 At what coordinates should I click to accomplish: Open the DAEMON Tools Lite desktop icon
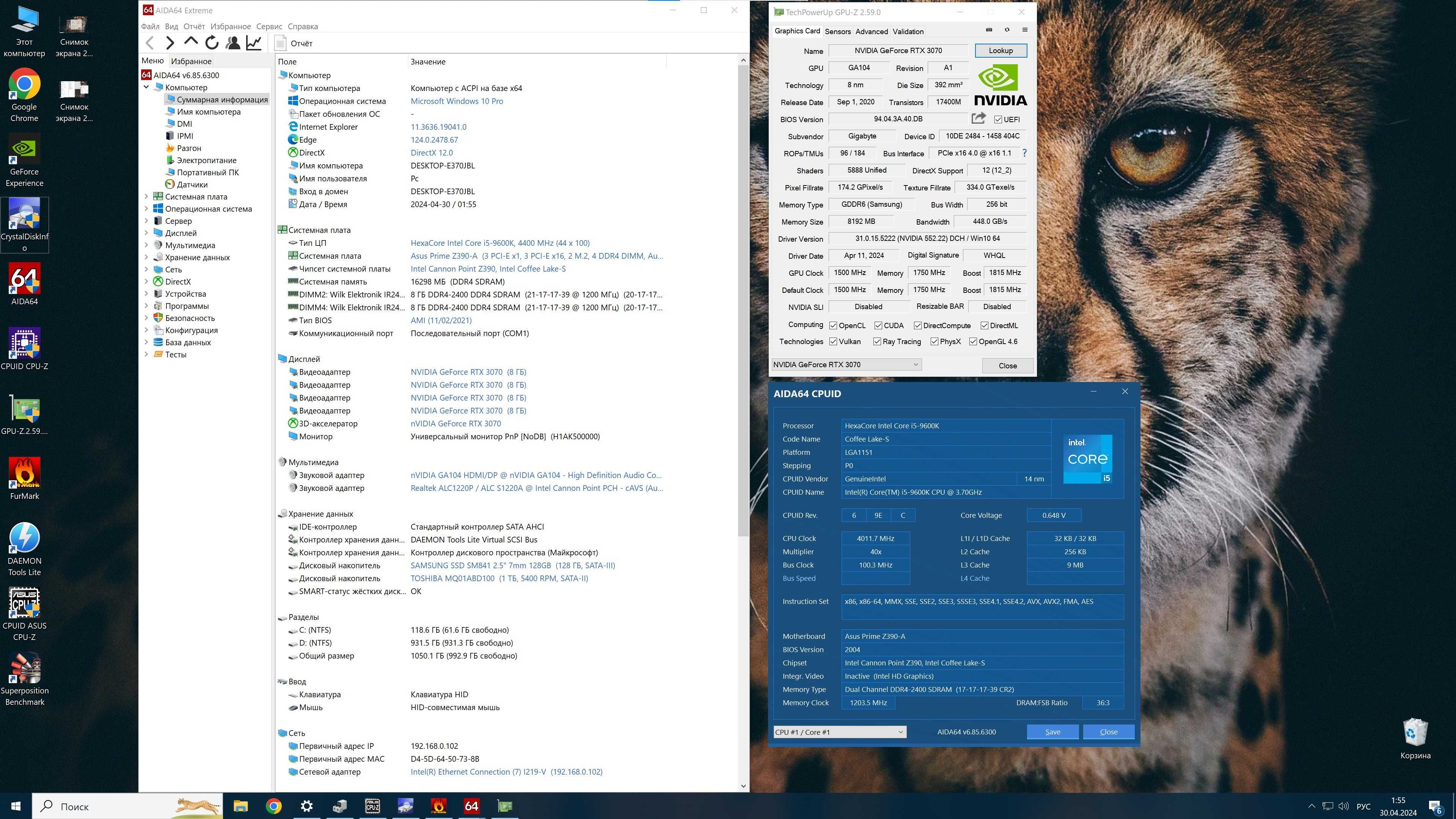coord(24,549)
